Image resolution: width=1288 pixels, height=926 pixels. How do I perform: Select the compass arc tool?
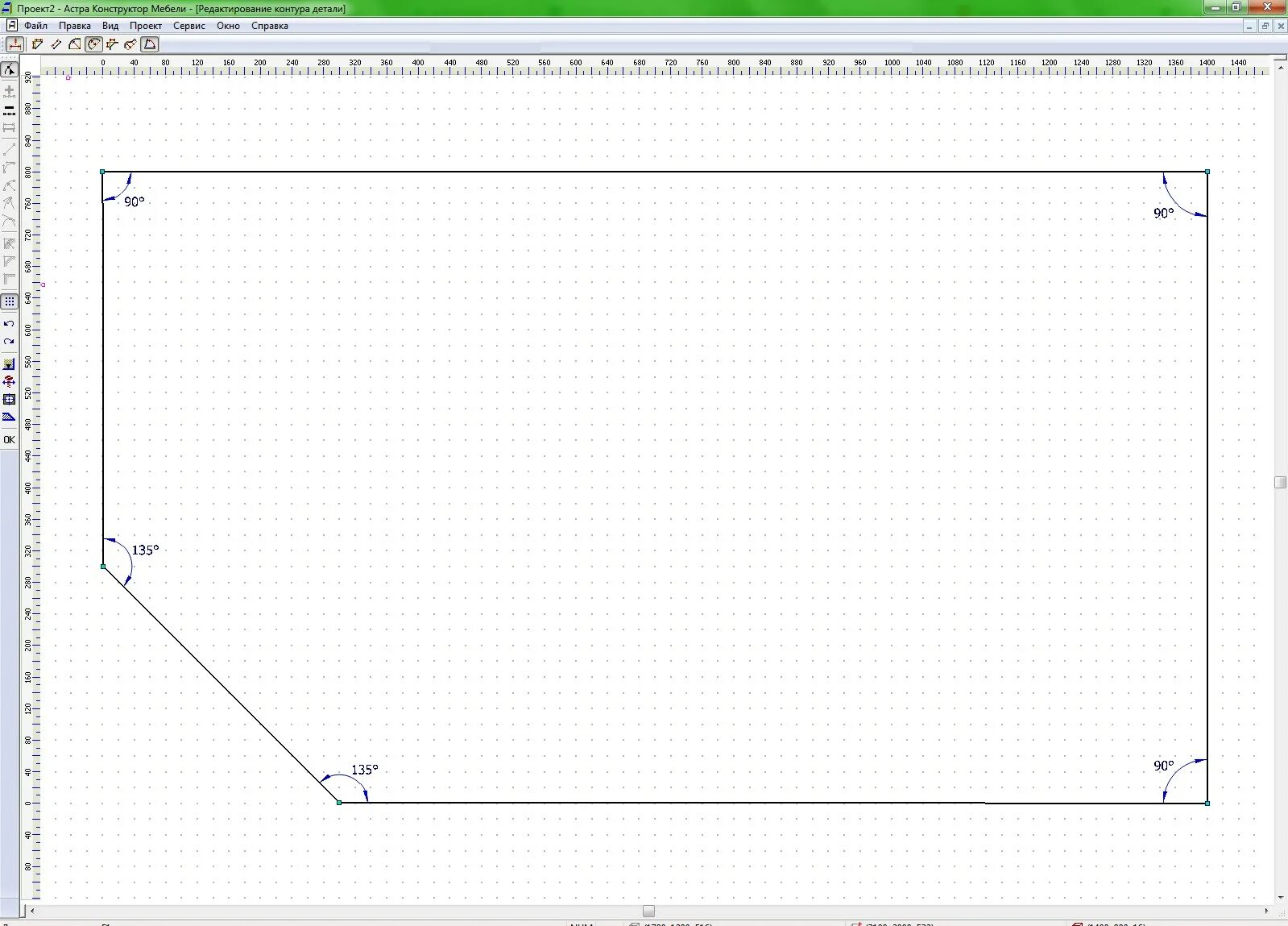pyautogui.click(x=9, y=203)
